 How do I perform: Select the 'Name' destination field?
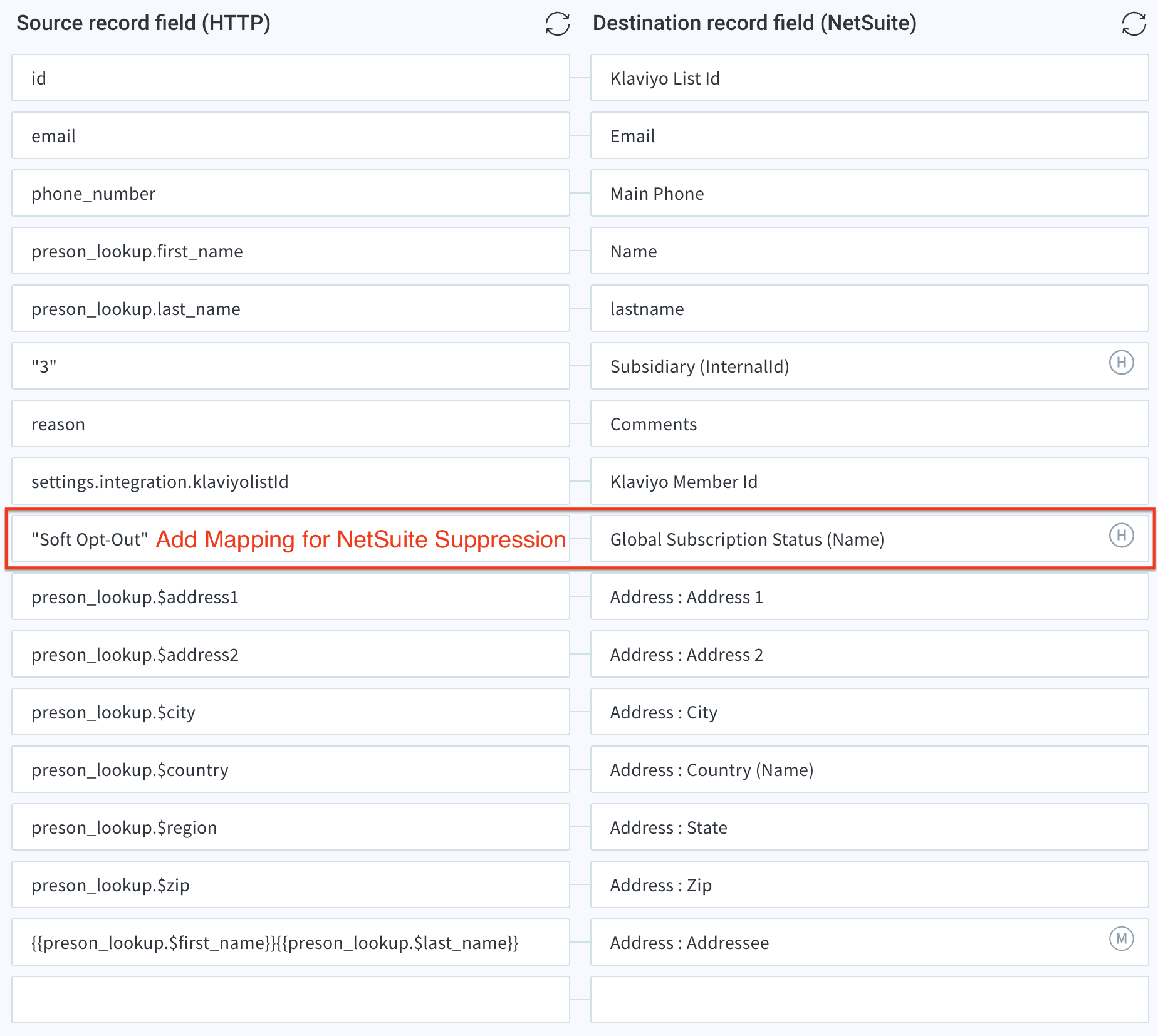(870, 251)
